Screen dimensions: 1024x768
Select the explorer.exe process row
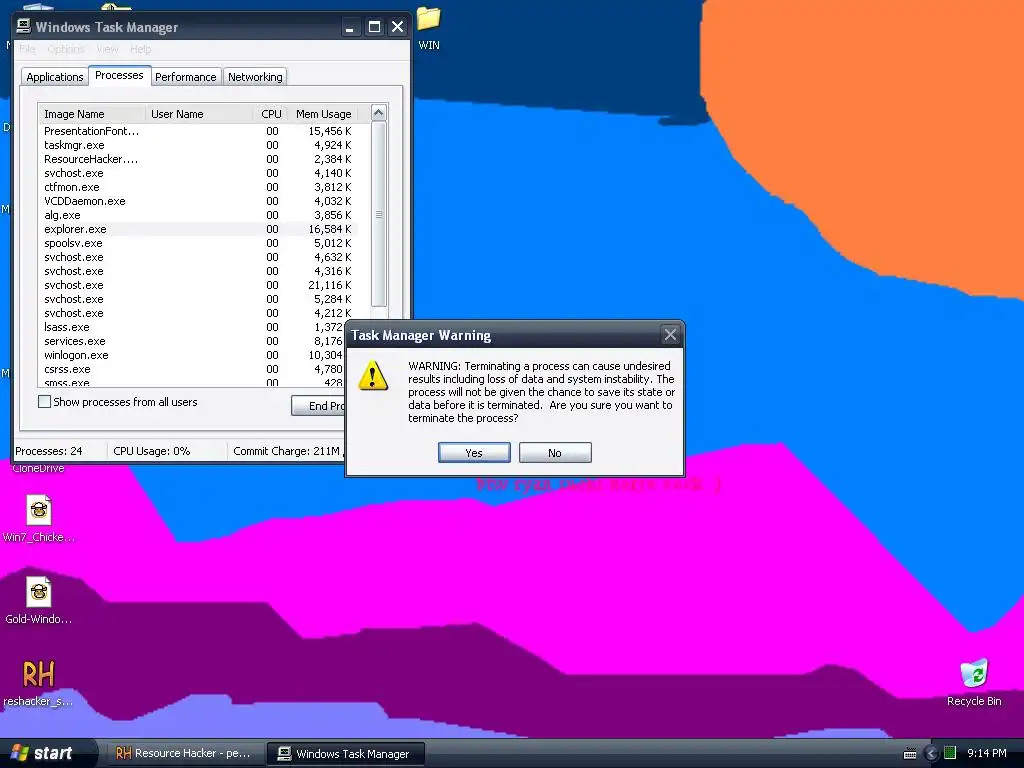coord(198,229)
